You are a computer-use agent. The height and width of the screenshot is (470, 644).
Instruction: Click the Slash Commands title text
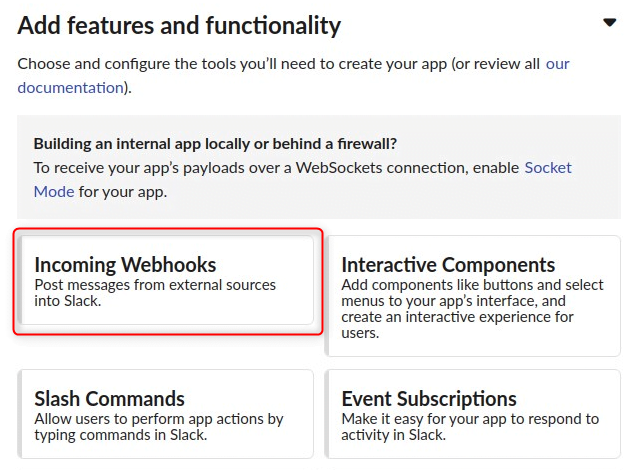109,399
